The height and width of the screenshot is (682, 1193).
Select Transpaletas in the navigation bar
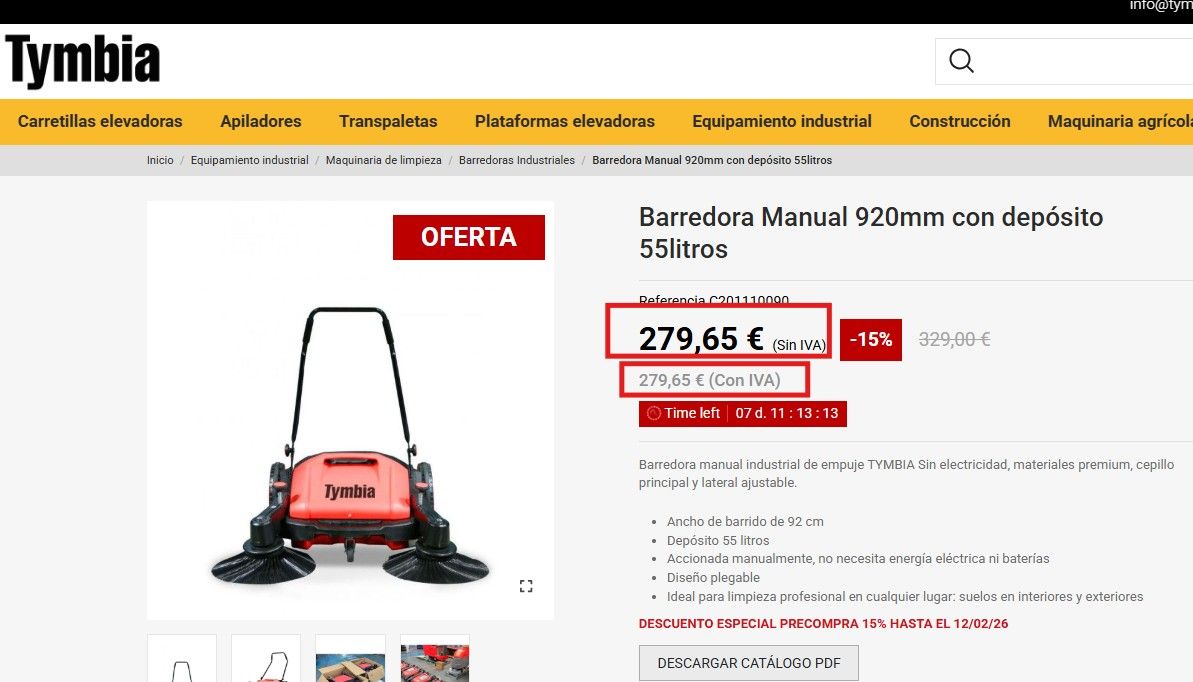click(388, 121)
